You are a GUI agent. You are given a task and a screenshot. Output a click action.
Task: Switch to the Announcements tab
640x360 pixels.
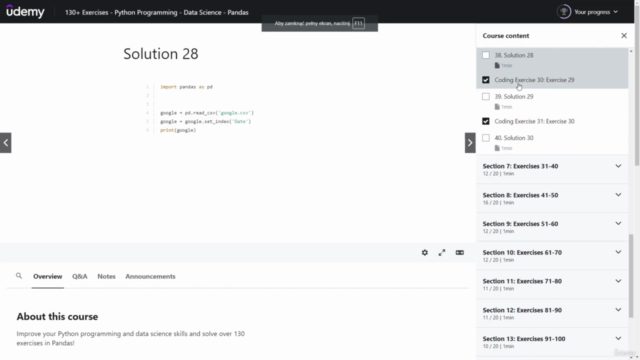coord(150,276)
